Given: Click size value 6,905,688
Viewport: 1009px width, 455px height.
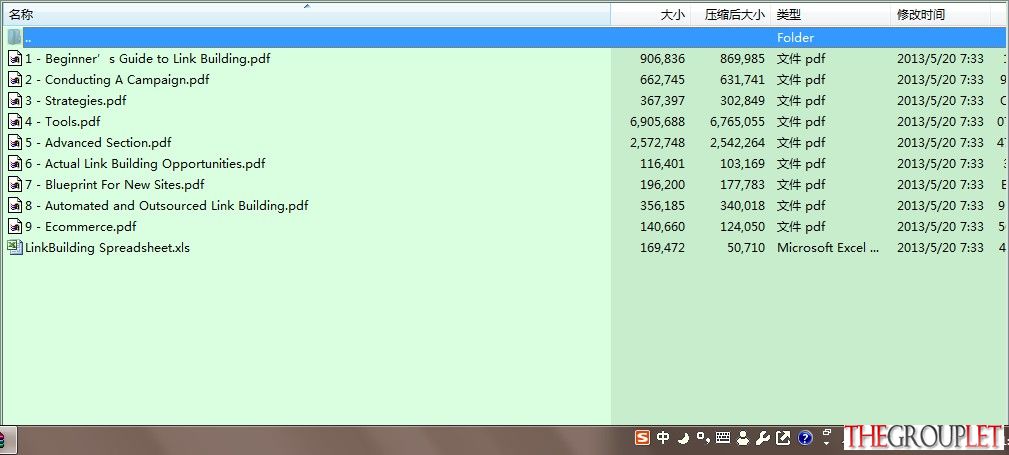Looking at the screenshot, I should tap(658, 122).
